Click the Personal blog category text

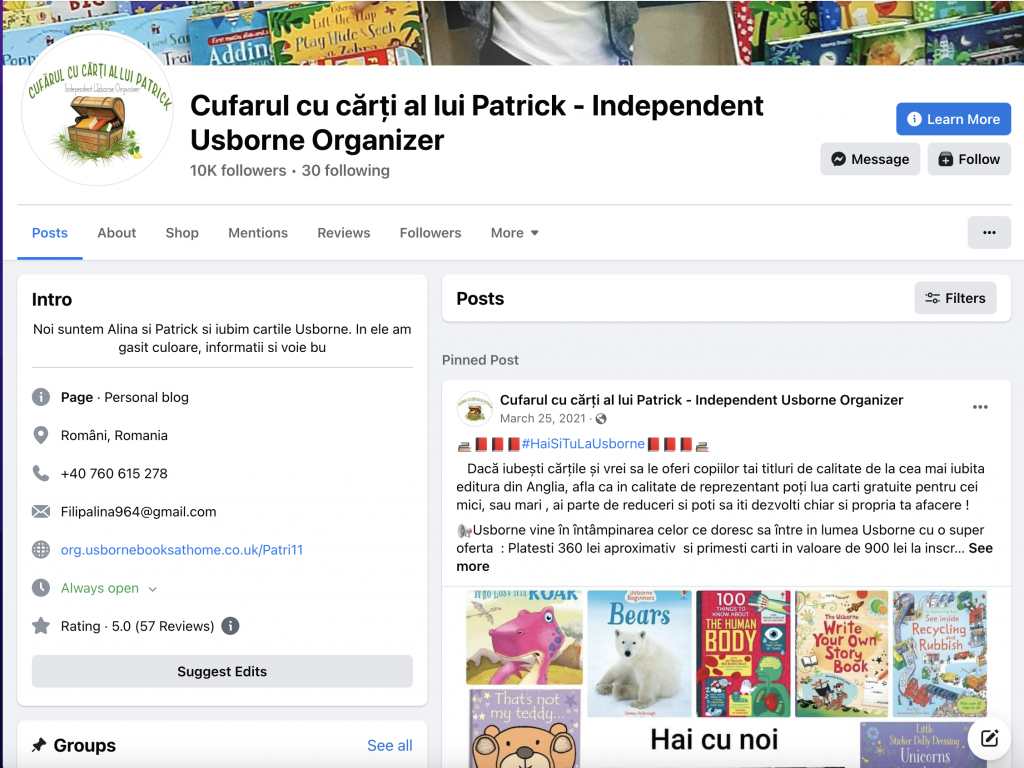[146, 397]
